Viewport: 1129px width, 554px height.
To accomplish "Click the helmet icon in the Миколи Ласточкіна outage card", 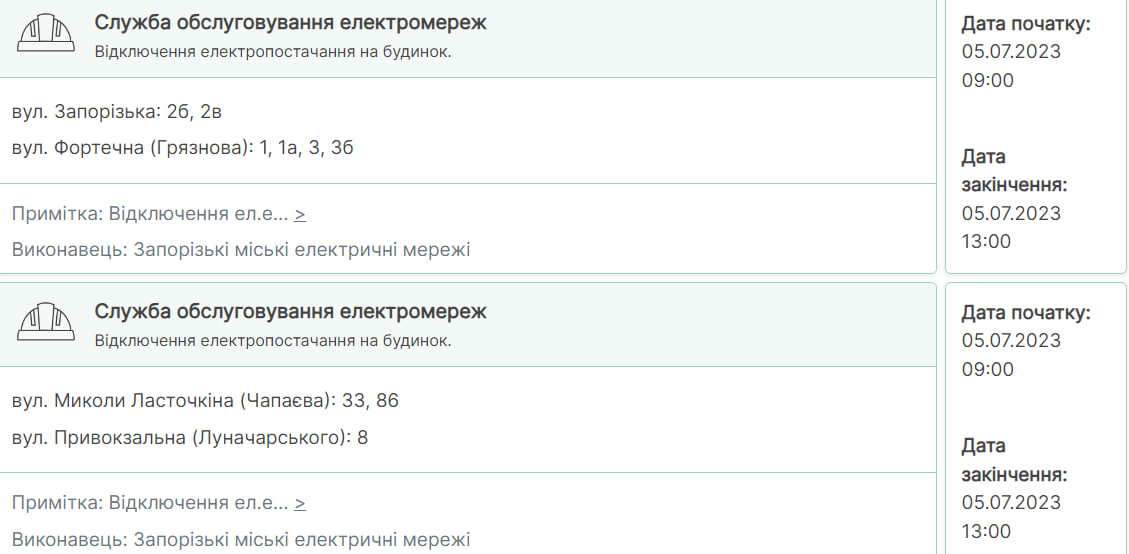I will coord(46,321).
